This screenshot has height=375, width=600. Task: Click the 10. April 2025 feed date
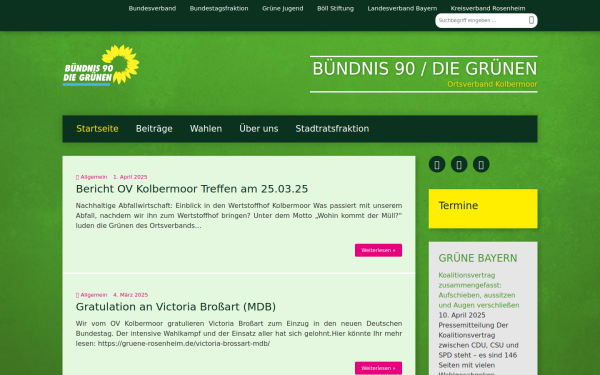click(462, 315)
